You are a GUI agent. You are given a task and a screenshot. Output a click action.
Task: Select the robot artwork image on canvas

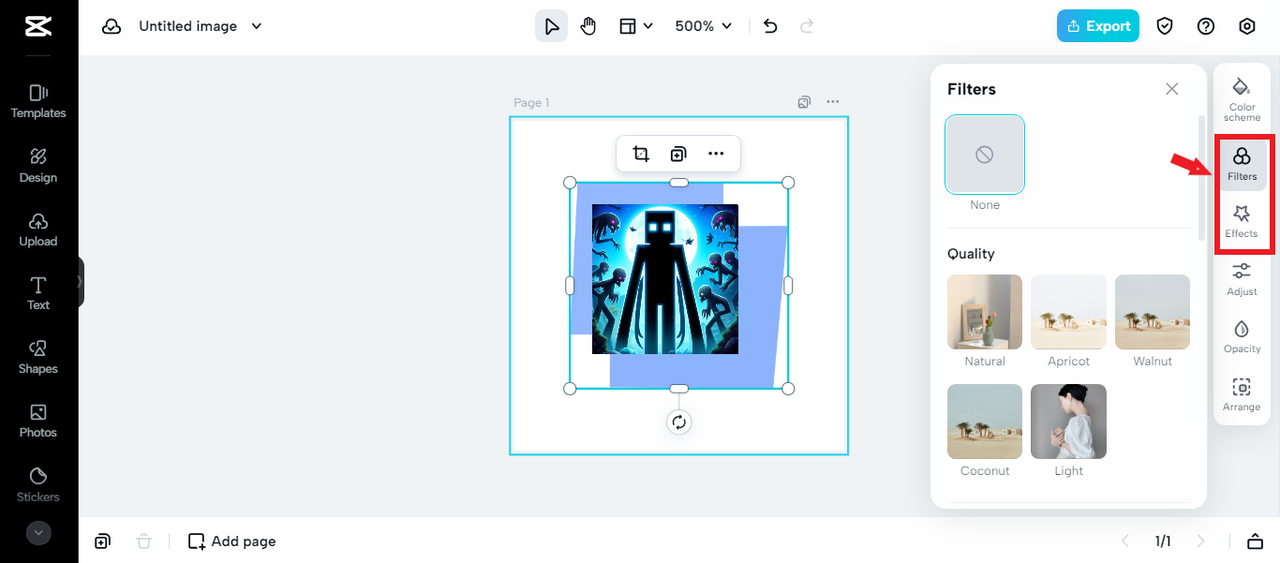665,279
